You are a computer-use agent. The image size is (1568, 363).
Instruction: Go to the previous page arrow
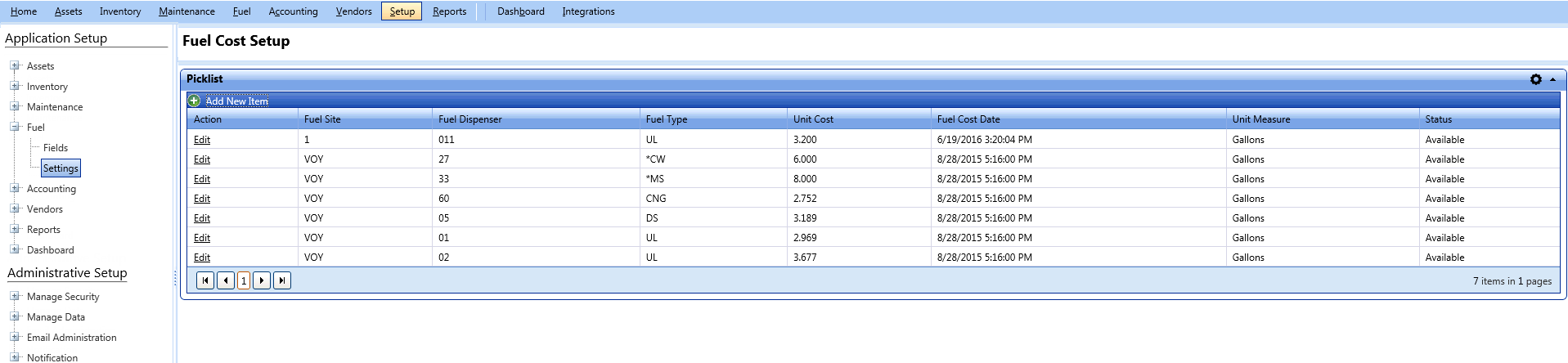226,280
